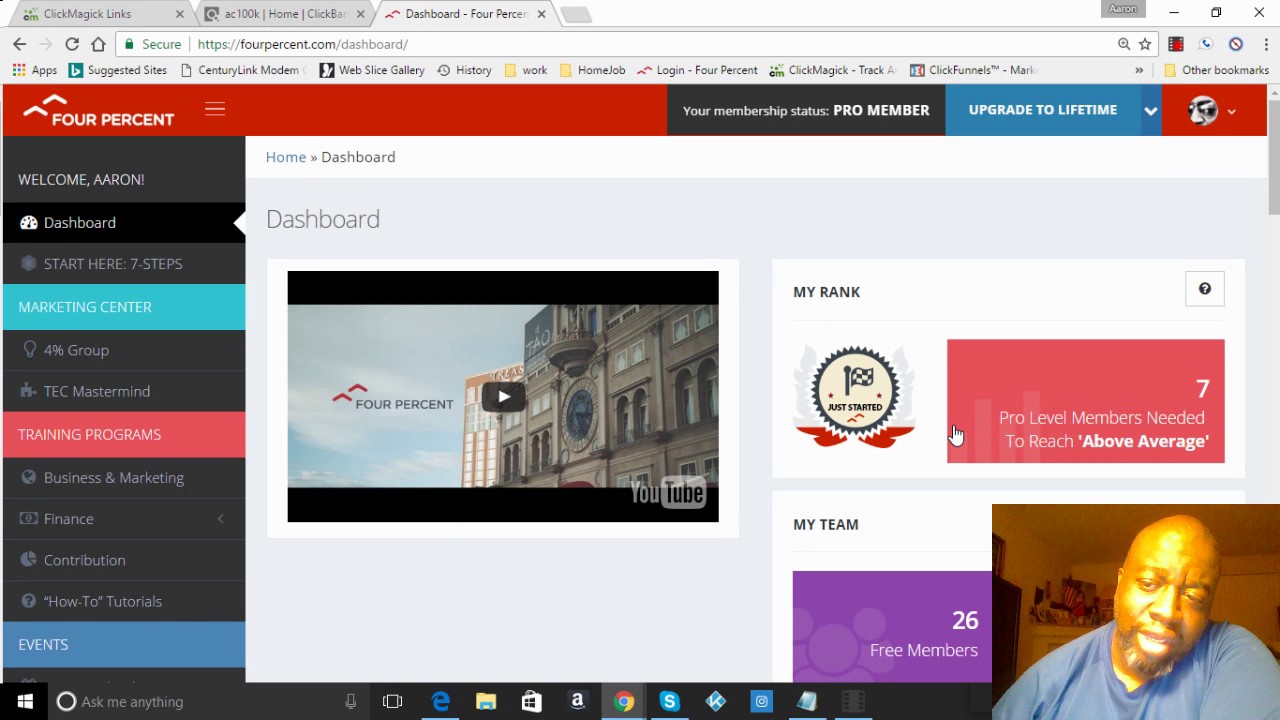This screenshot has width=1280, height=720.
Task: Click the Cortana microphone icon
Action: [351, 702]
